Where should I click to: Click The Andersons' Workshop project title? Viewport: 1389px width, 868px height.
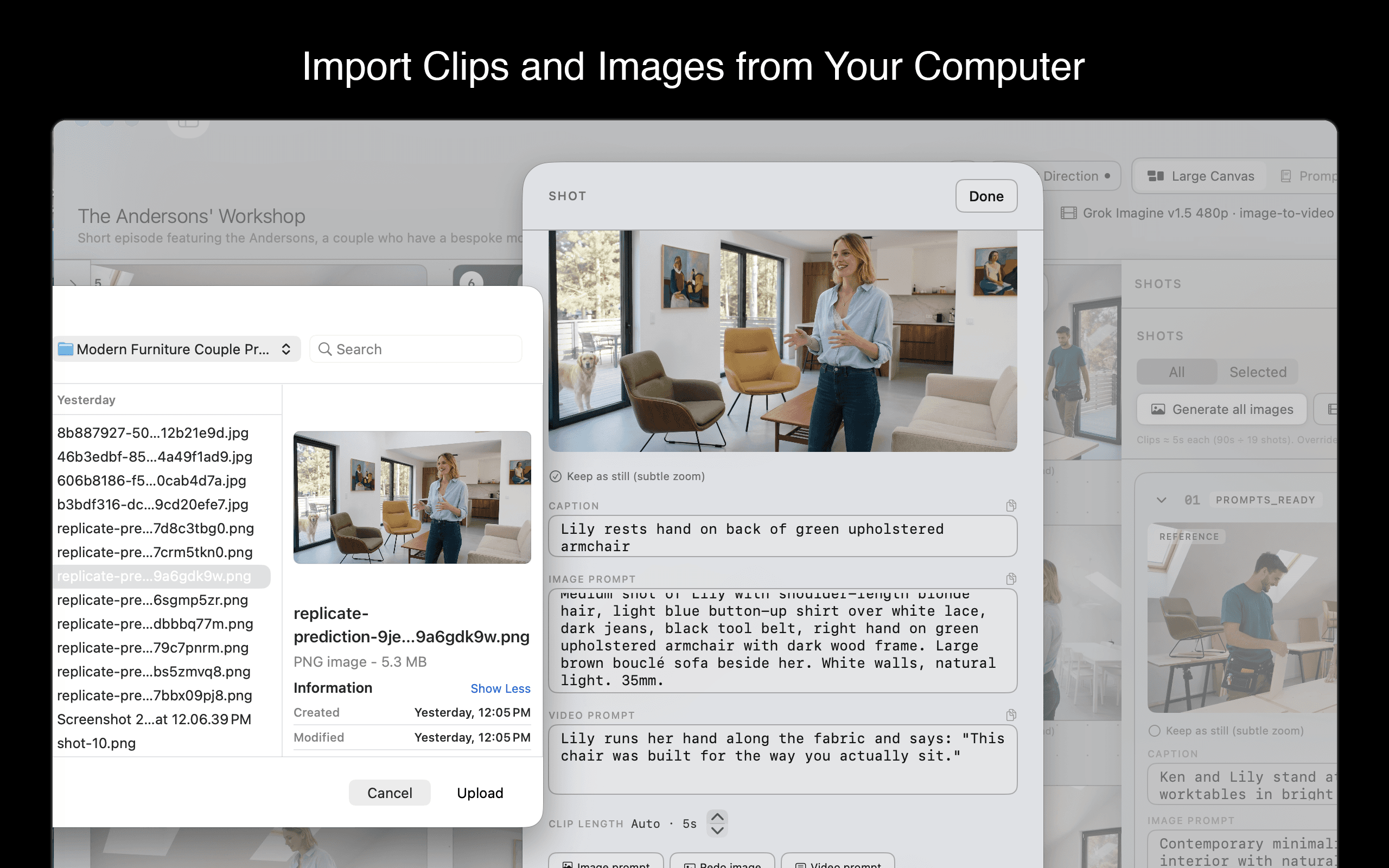click(x=192, y=216)
